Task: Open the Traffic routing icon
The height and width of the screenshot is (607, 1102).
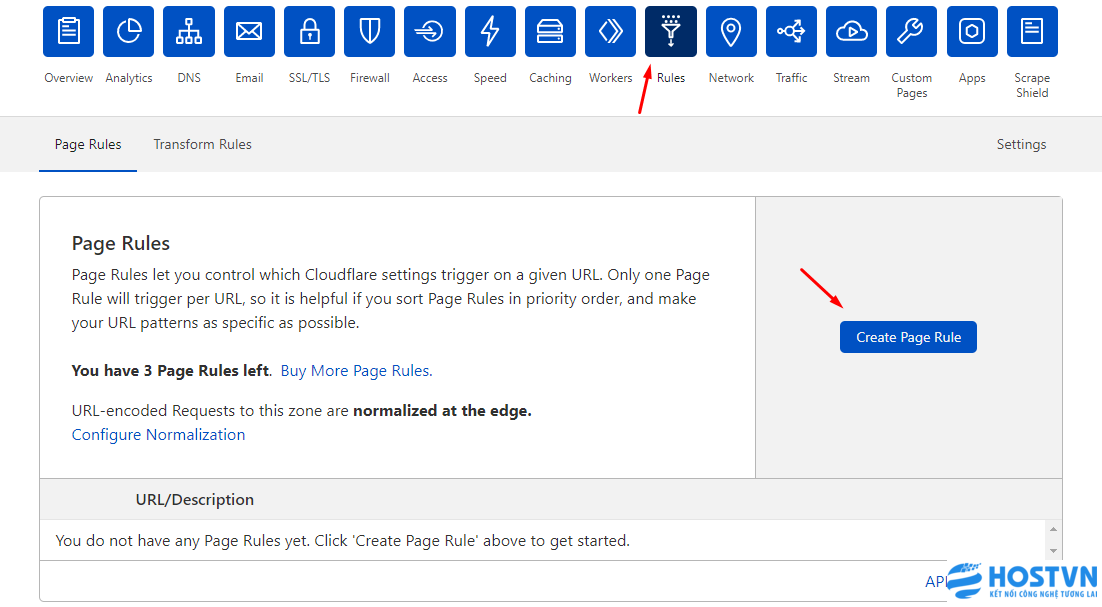Action: pyautogui.click(x=791, y=32)
